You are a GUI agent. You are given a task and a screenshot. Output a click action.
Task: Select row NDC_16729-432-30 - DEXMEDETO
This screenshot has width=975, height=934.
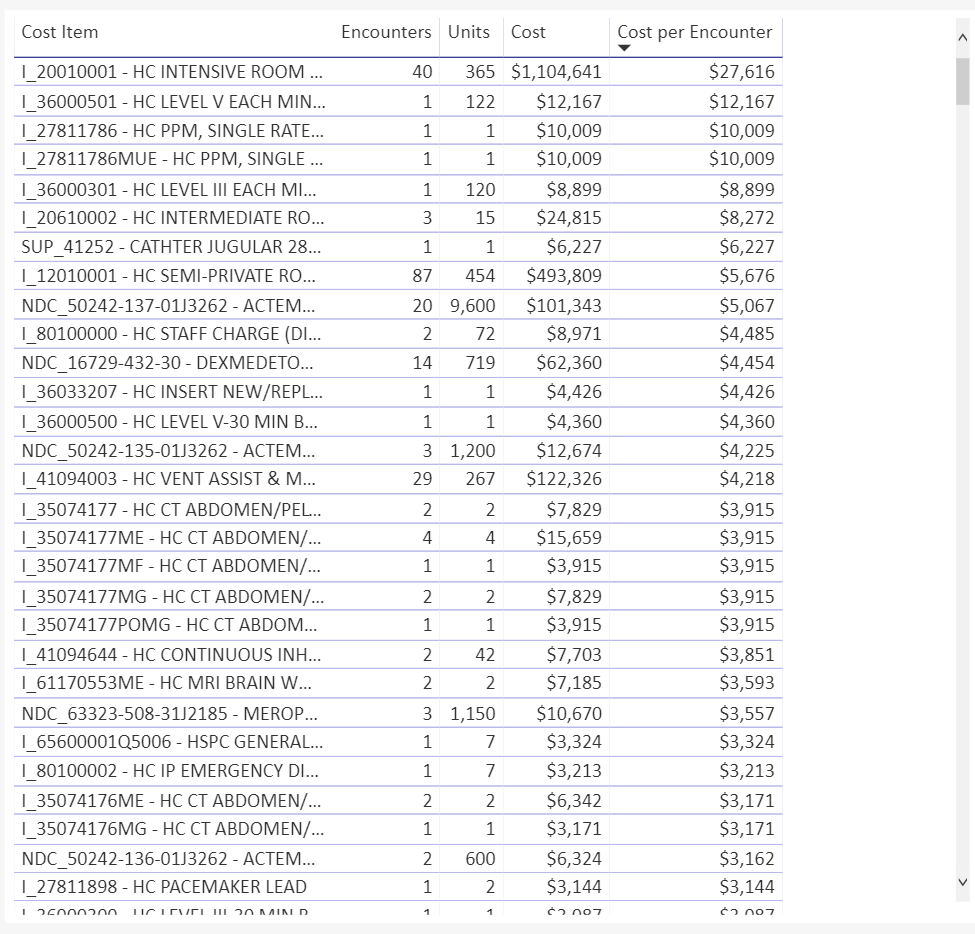[x=398, y=363]
